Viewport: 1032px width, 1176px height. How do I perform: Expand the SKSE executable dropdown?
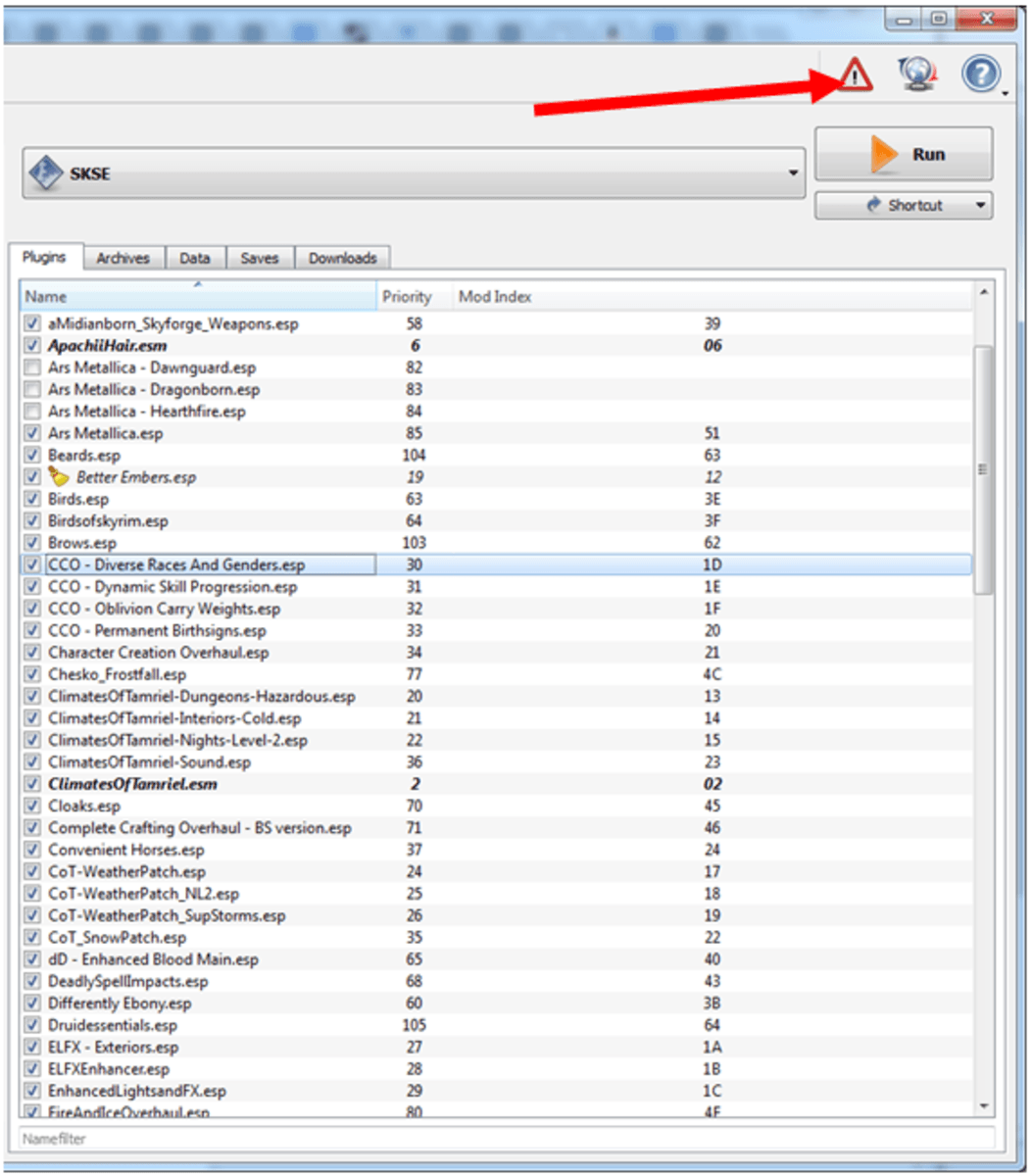pyautogui.click(x=793, y=173)
